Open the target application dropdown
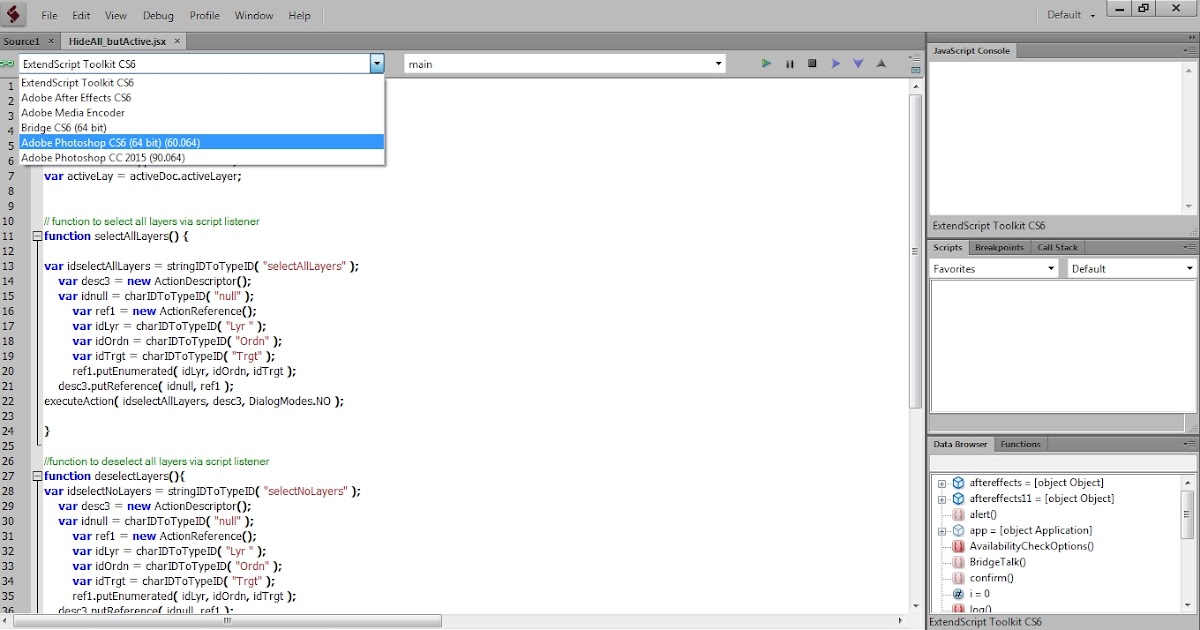This screenshot has width=1200, height=630. point(377,63)
